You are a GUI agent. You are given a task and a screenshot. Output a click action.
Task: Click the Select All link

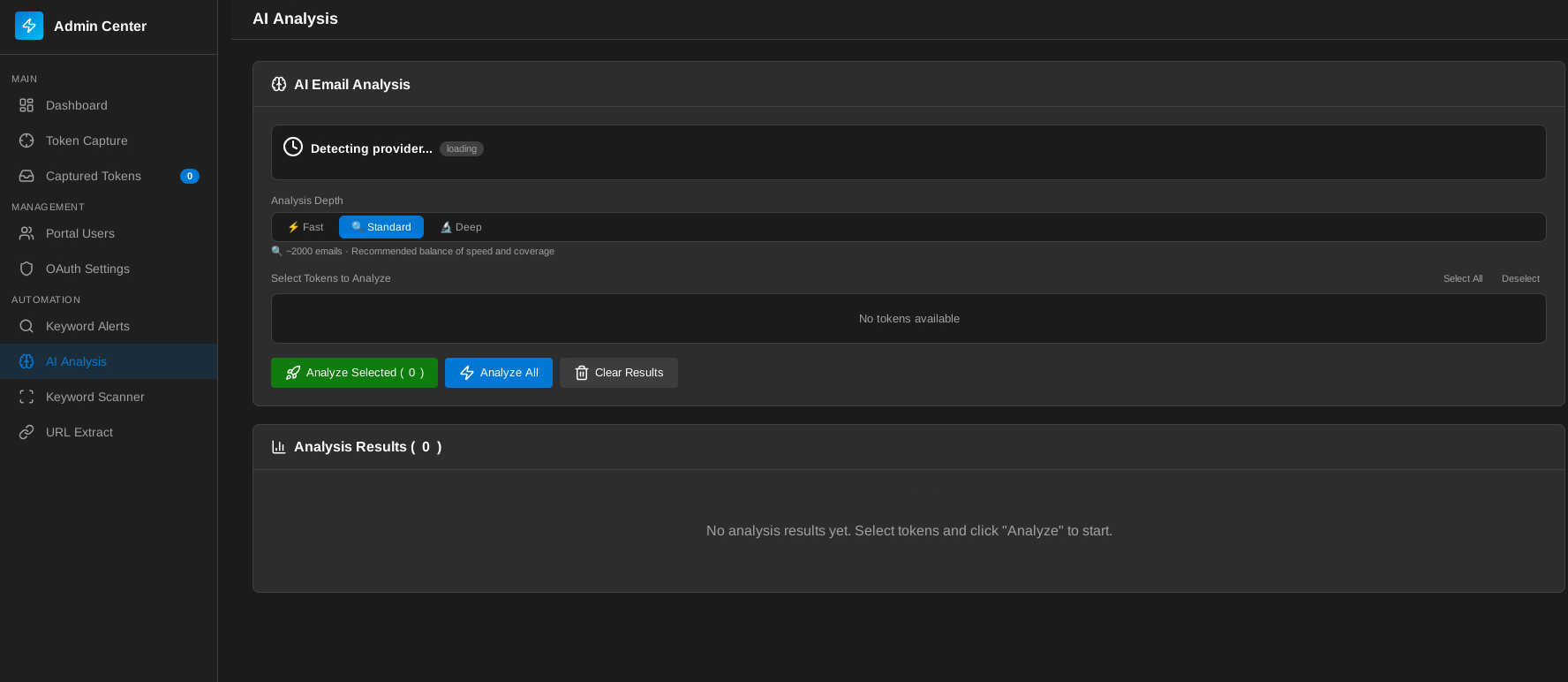1462,278
